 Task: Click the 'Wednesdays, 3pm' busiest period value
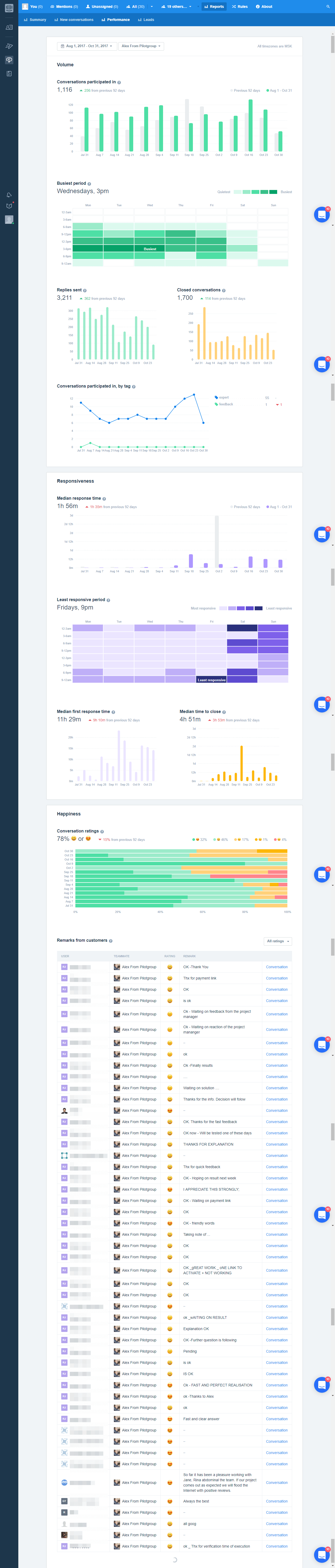click(83, 191)
